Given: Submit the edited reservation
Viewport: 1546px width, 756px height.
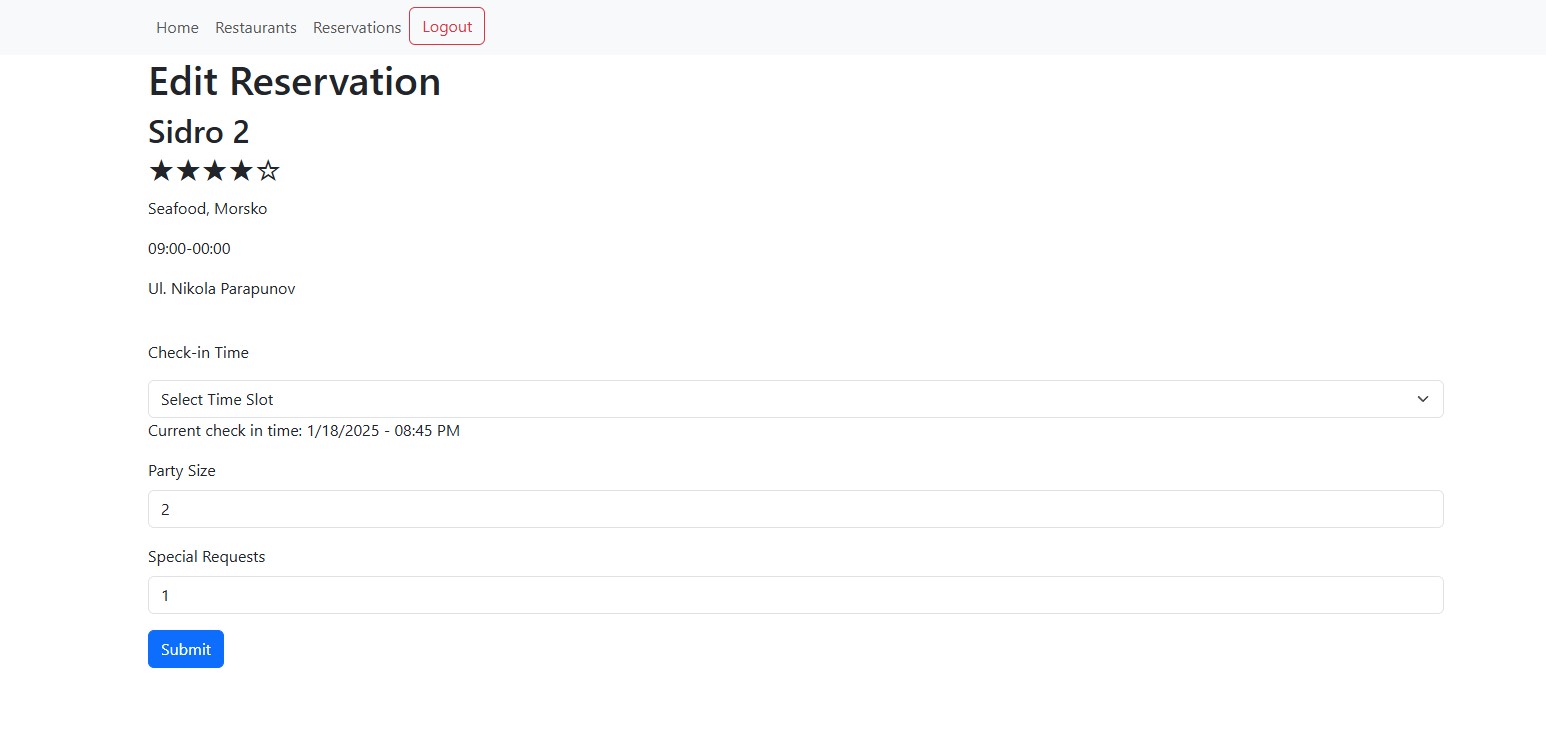Looking at the screenshot, I should coord(186,649).
